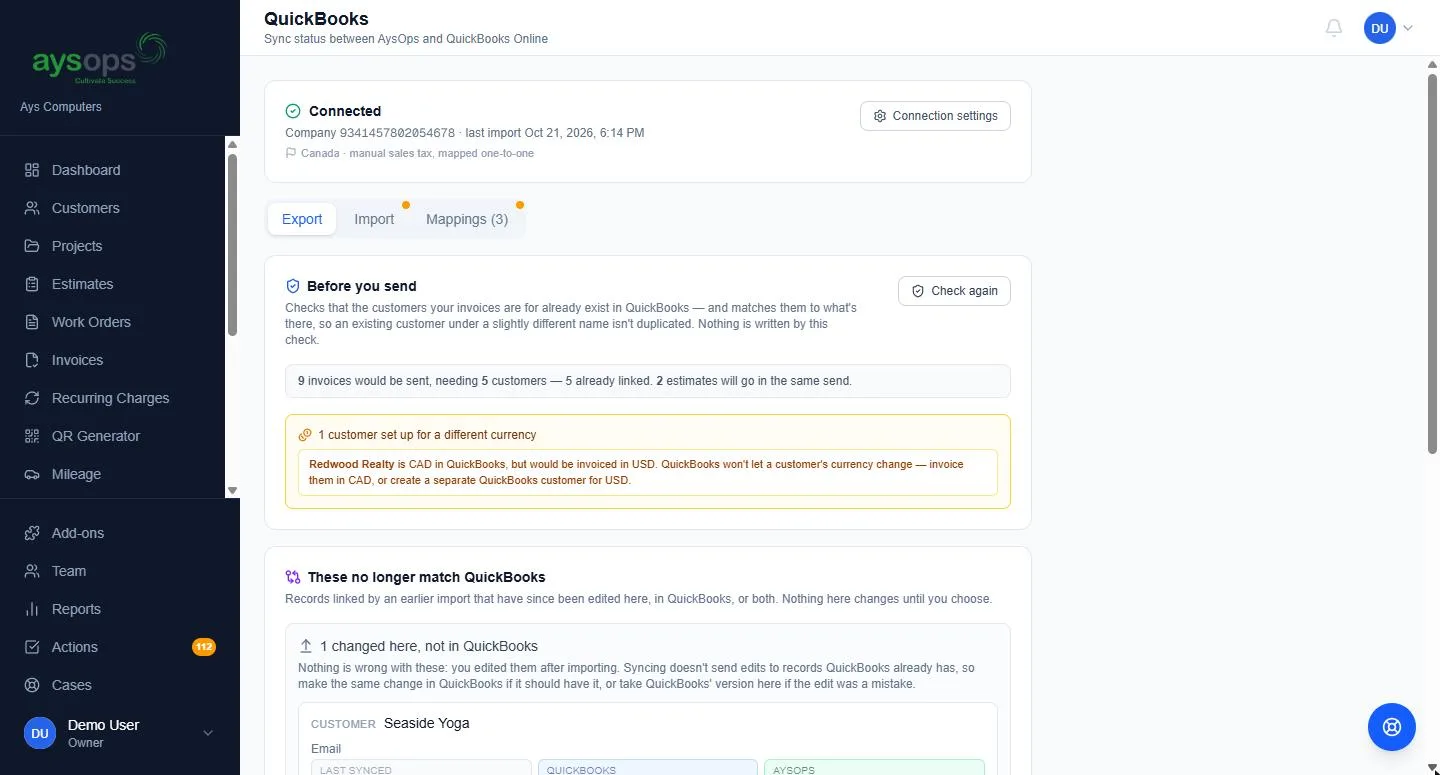The image size is (1440, 775).
Task: Expand the top-right user menu chevron
Action: tap(1408, 28)
